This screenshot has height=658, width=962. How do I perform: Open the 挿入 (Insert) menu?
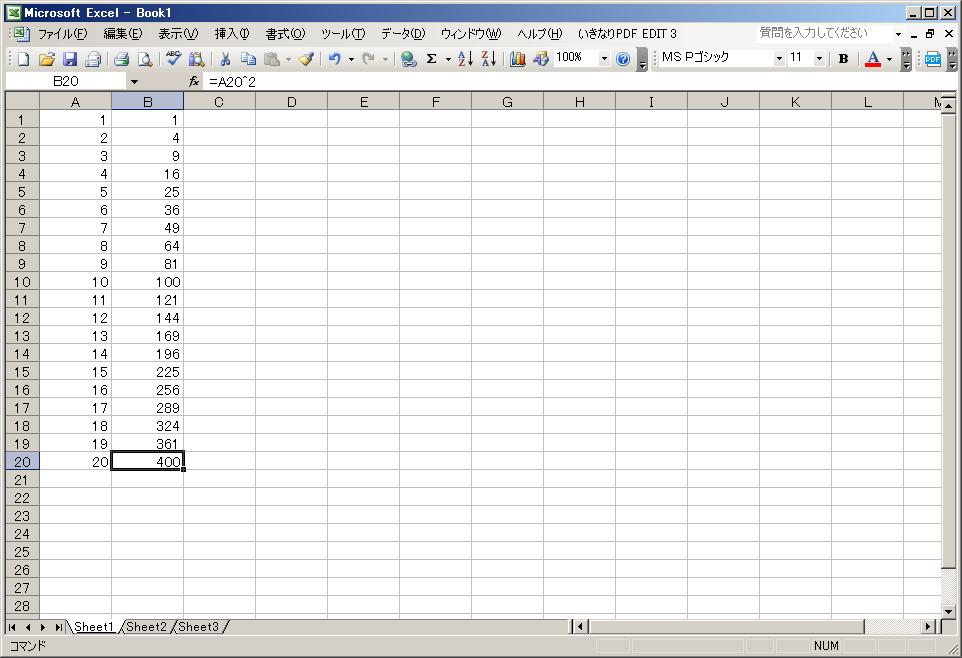tap(232, 34)
